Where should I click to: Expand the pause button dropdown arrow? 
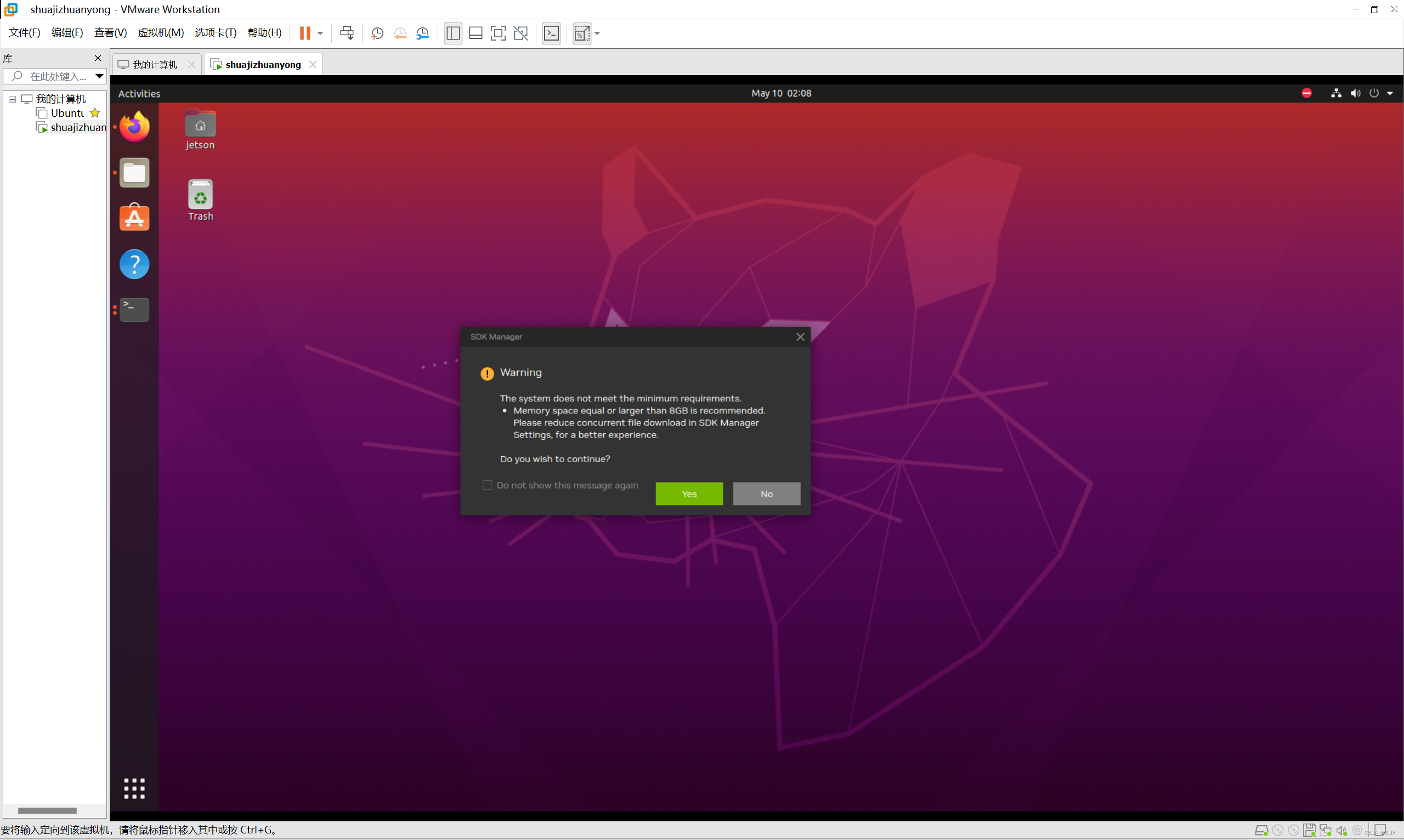pyautogui.click(x=320, y=33)
